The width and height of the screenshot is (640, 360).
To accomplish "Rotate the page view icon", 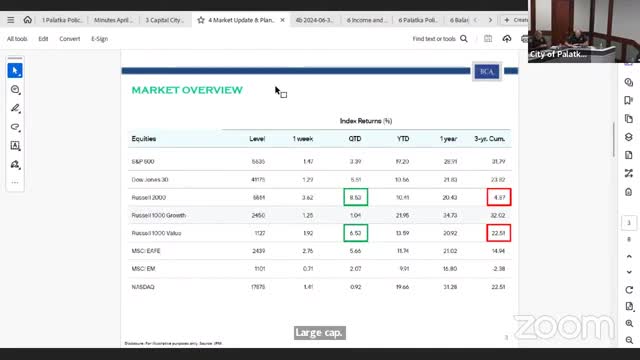I will pyautogui.click(x=629, y=290).
